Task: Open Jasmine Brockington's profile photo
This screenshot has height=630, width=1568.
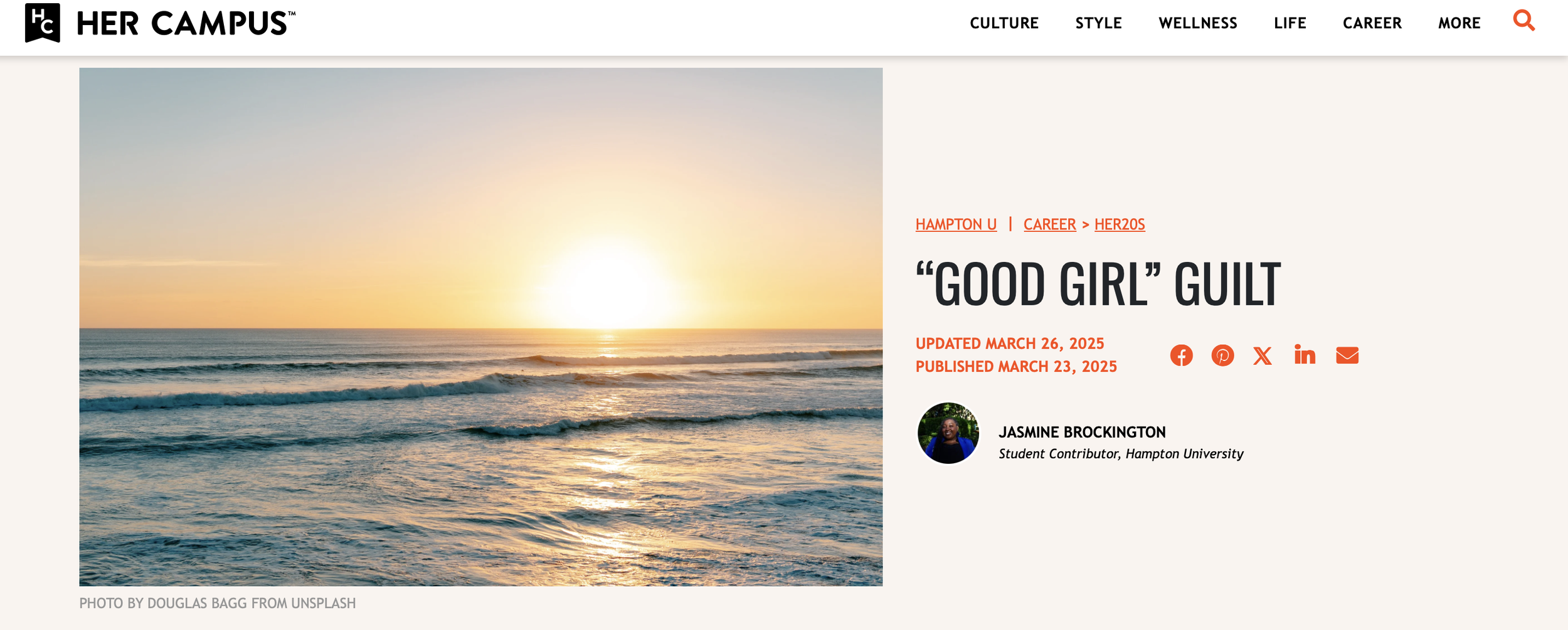Action: (x=948, y=433)
